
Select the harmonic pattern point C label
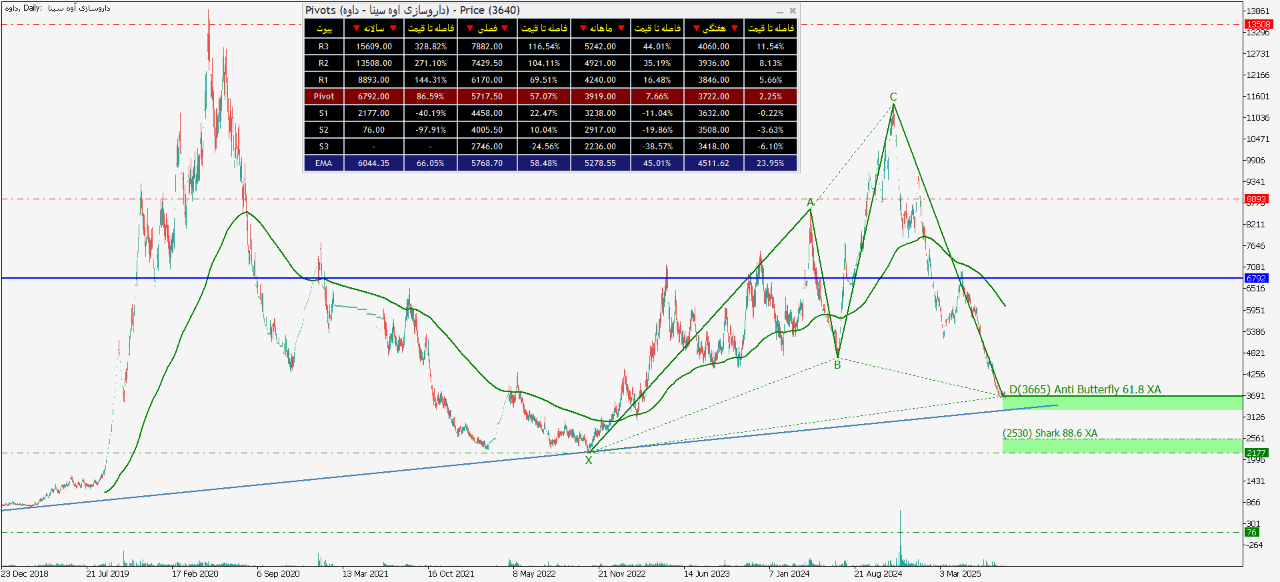click(x=893, y=97)
